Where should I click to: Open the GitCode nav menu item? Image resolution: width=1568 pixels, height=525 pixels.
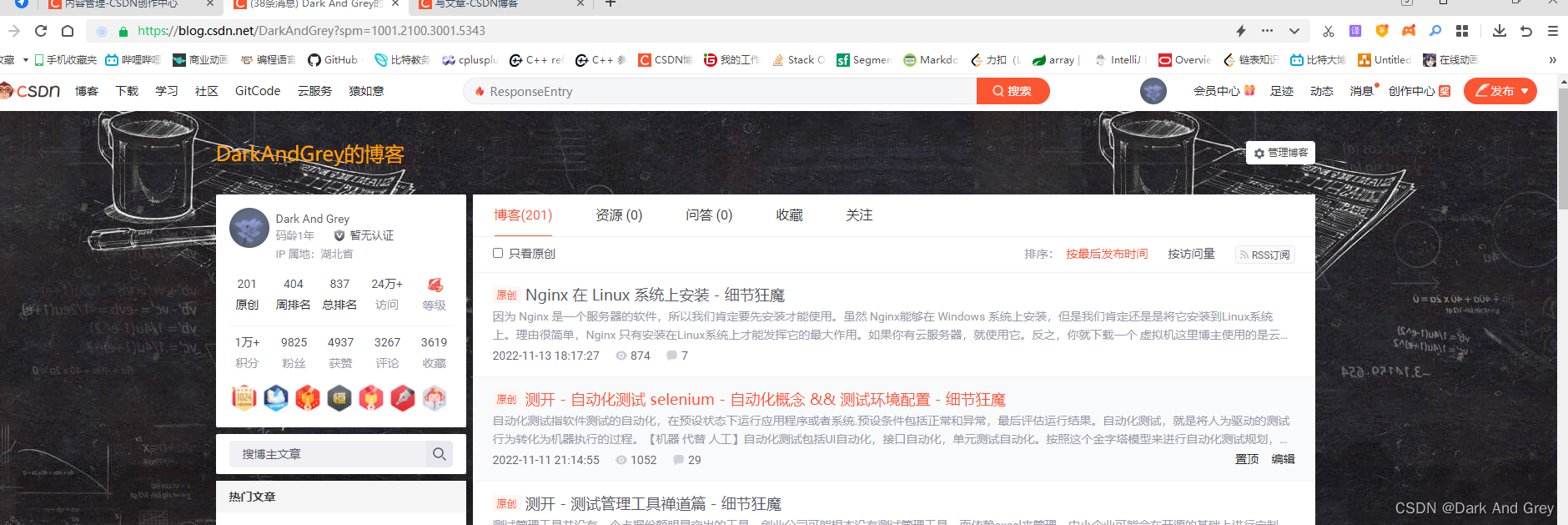(x=258, y=91)
